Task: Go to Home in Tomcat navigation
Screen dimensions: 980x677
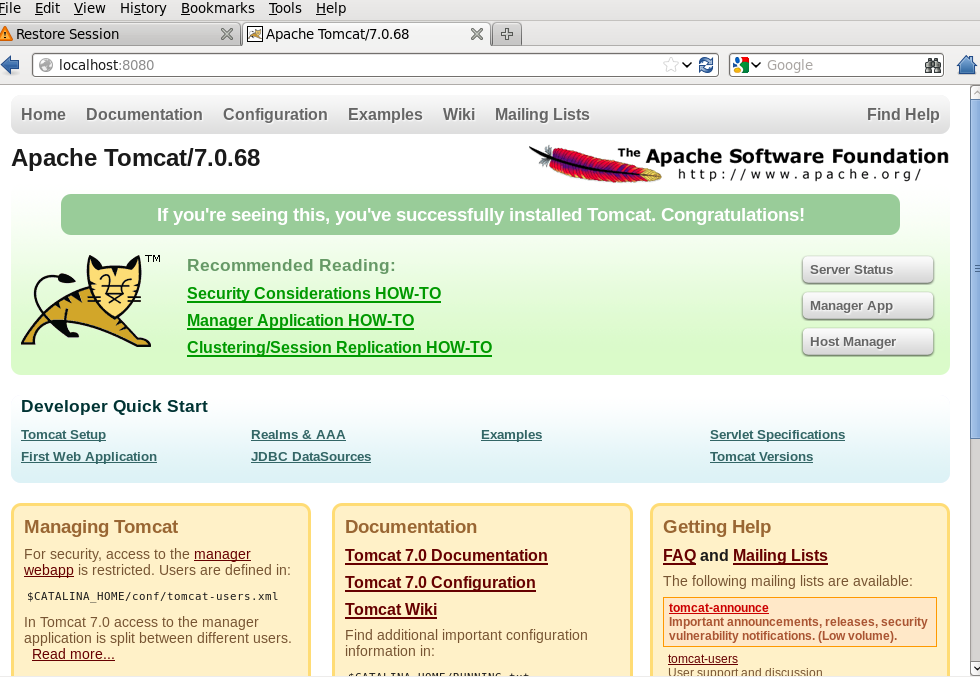Action: [x=43, y=114]
